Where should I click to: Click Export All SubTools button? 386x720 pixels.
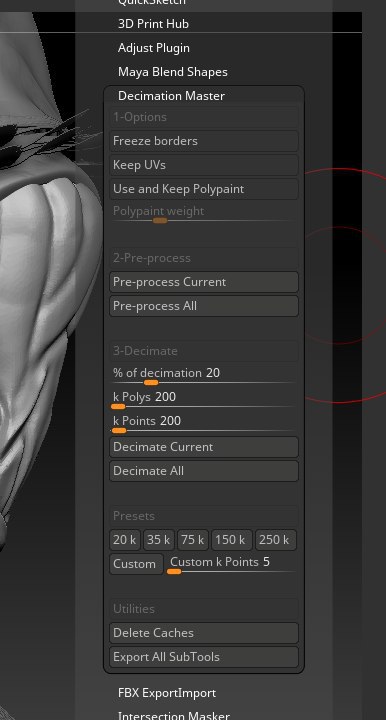point(204,657)
